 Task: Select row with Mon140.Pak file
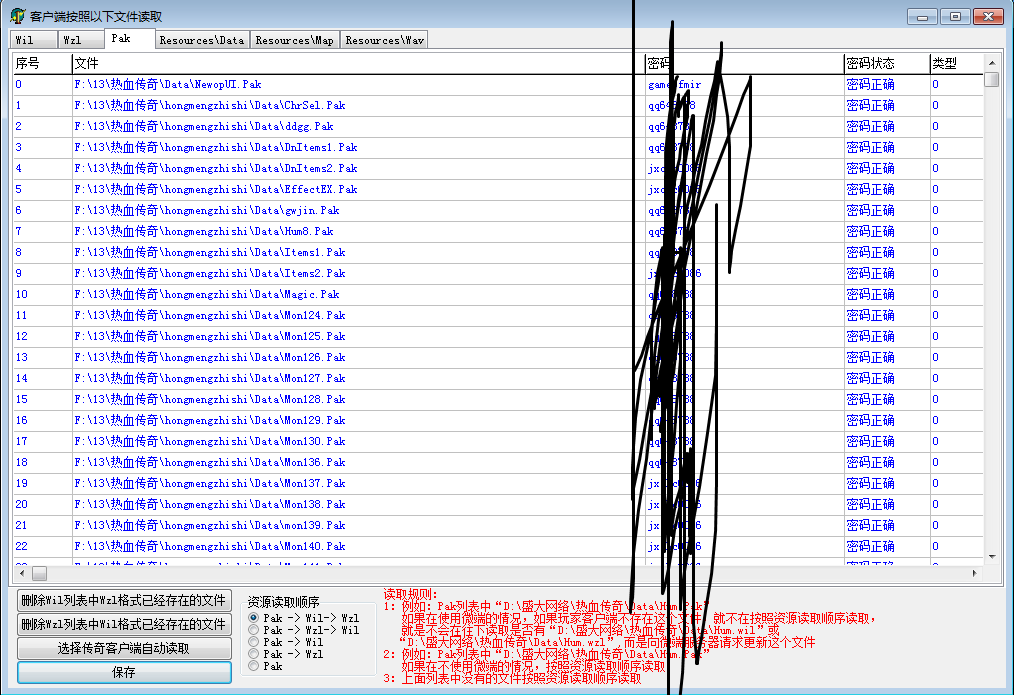tap(498, 547)
